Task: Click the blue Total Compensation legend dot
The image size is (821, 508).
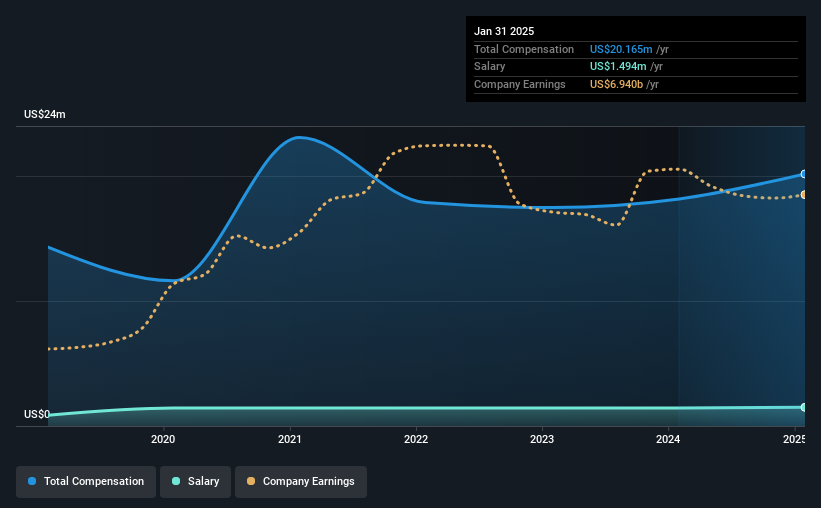Action: pos(32,481)
